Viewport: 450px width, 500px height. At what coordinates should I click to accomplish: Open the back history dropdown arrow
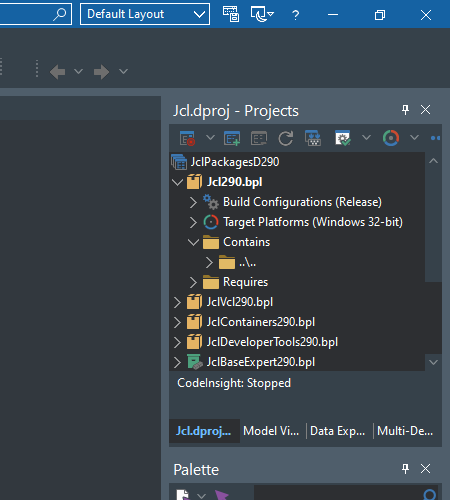coord(78,71)
